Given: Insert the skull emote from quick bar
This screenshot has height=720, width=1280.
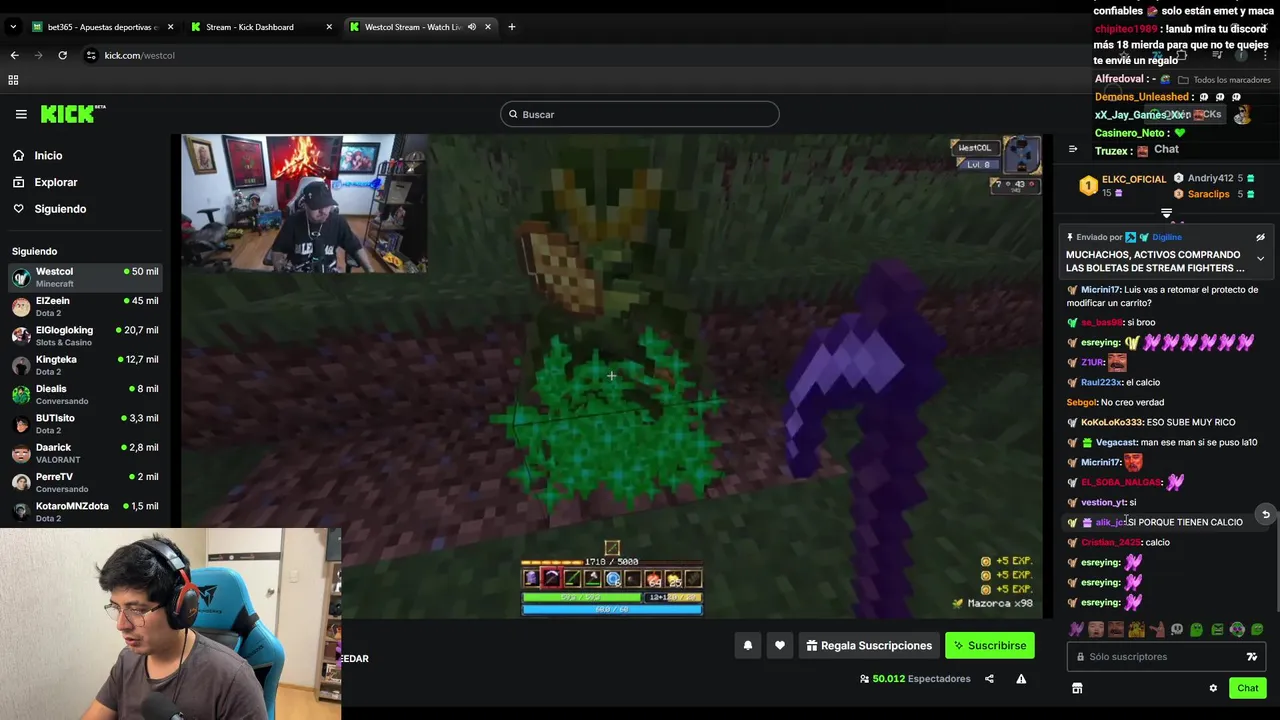Looking at the screenshot, I should 1177,630.
